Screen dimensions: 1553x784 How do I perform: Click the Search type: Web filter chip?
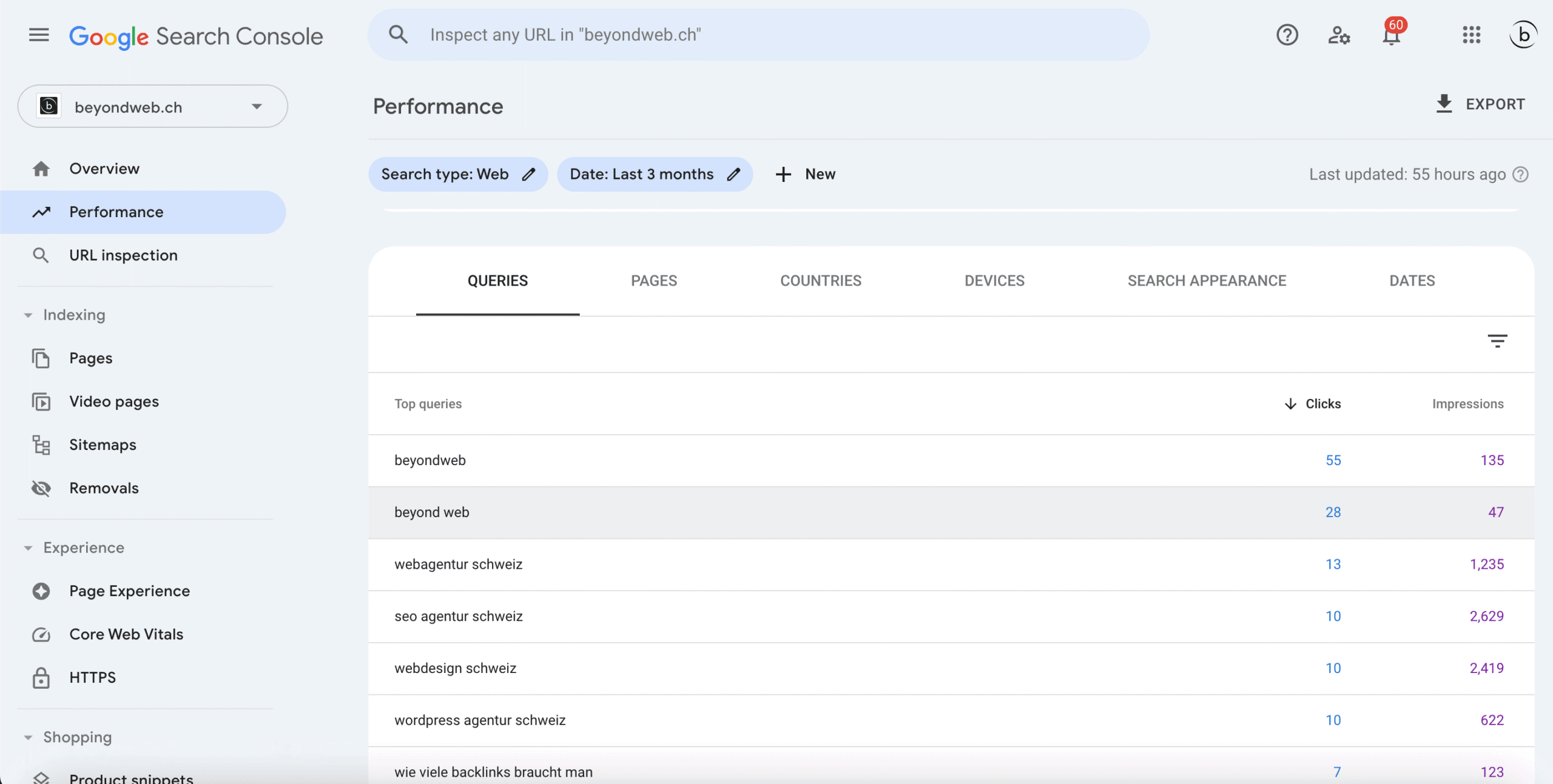[x=458, y=175]
